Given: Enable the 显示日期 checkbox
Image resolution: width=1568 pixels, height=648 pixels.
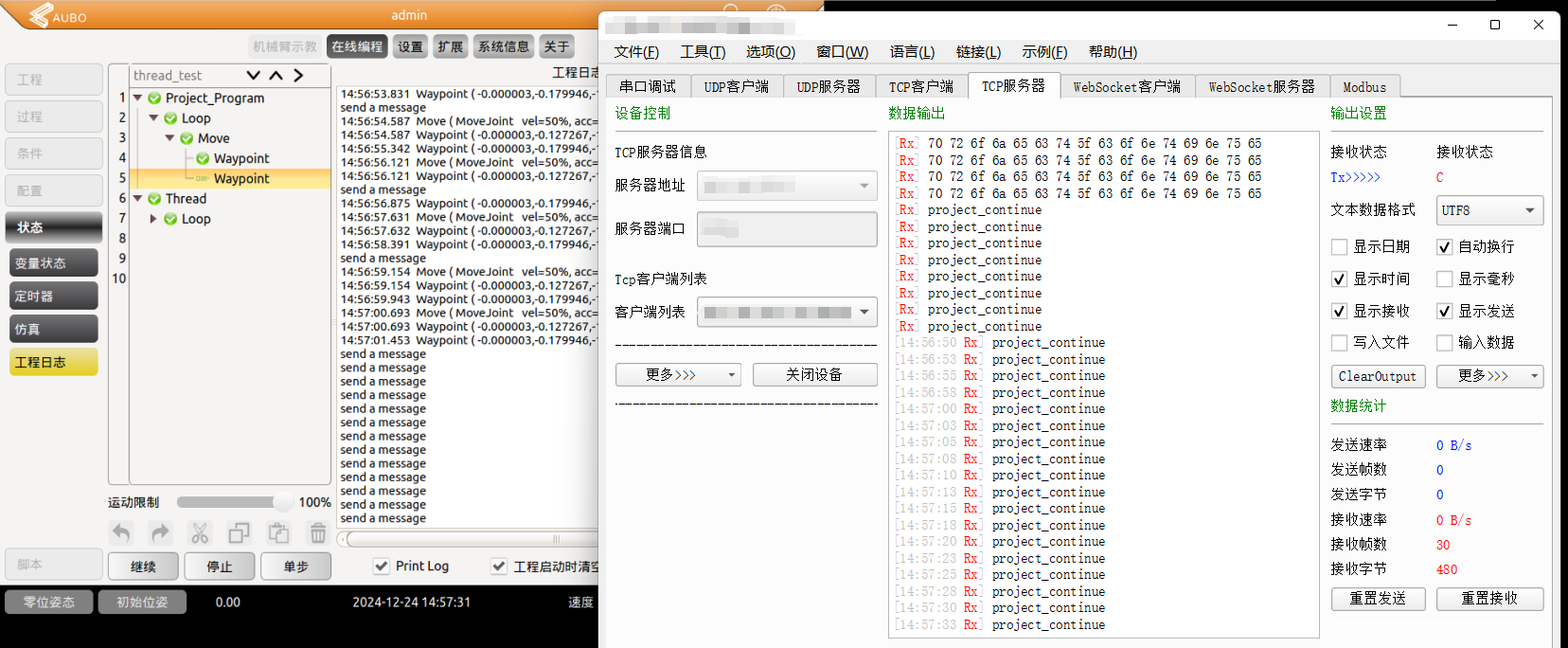Looking at the screenshot, I should pos(1339,247).
